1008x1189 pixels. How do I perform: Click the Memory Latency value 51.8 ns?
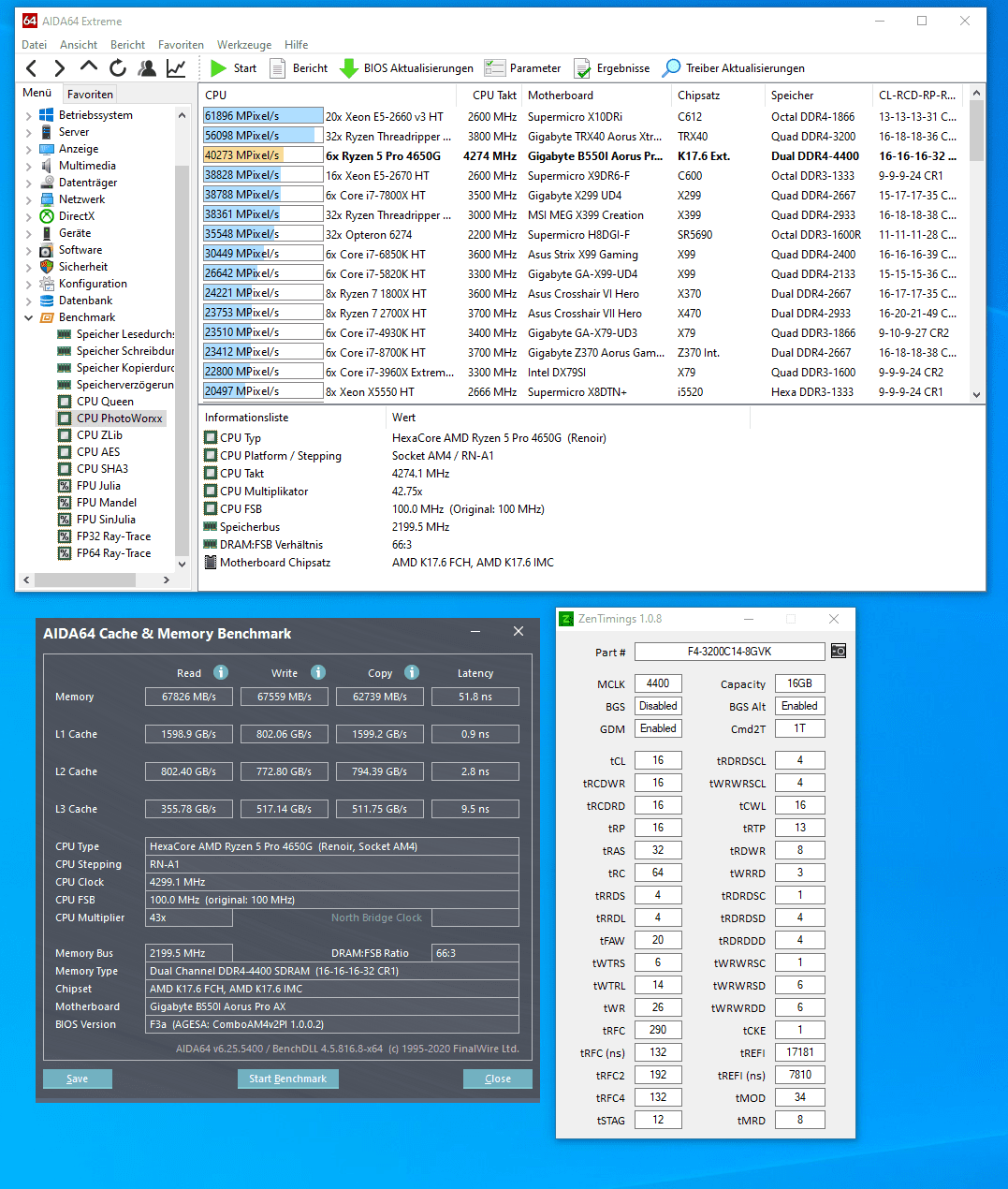click(475, 697)
